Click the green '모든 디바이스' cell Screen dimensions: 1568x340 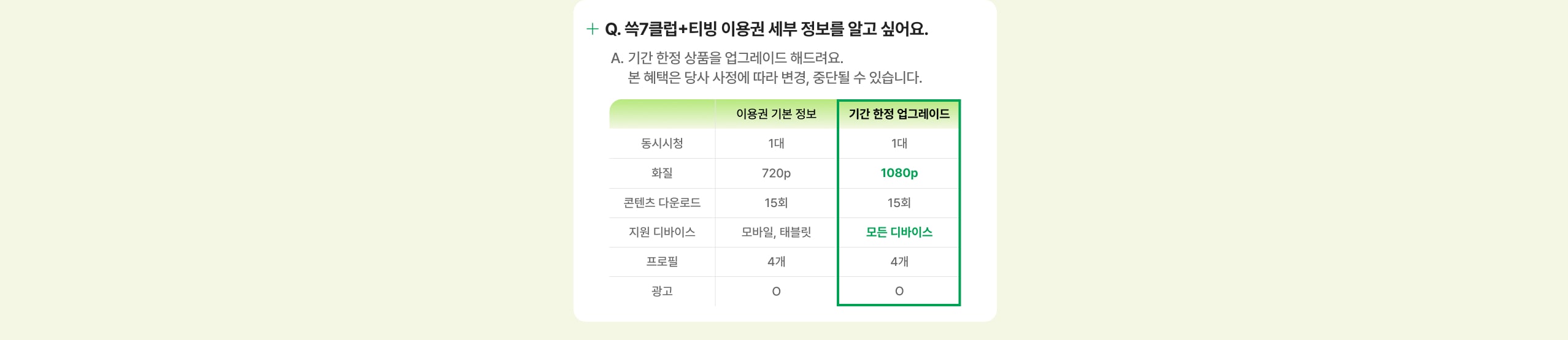[x=899, y=232]
